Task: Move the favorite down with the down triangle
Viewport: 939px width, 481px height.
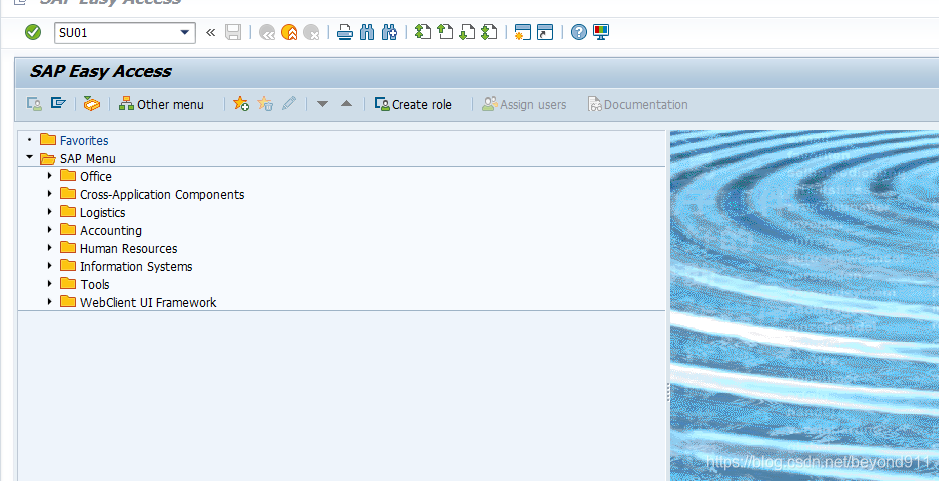Action: [x=322, y=104]
